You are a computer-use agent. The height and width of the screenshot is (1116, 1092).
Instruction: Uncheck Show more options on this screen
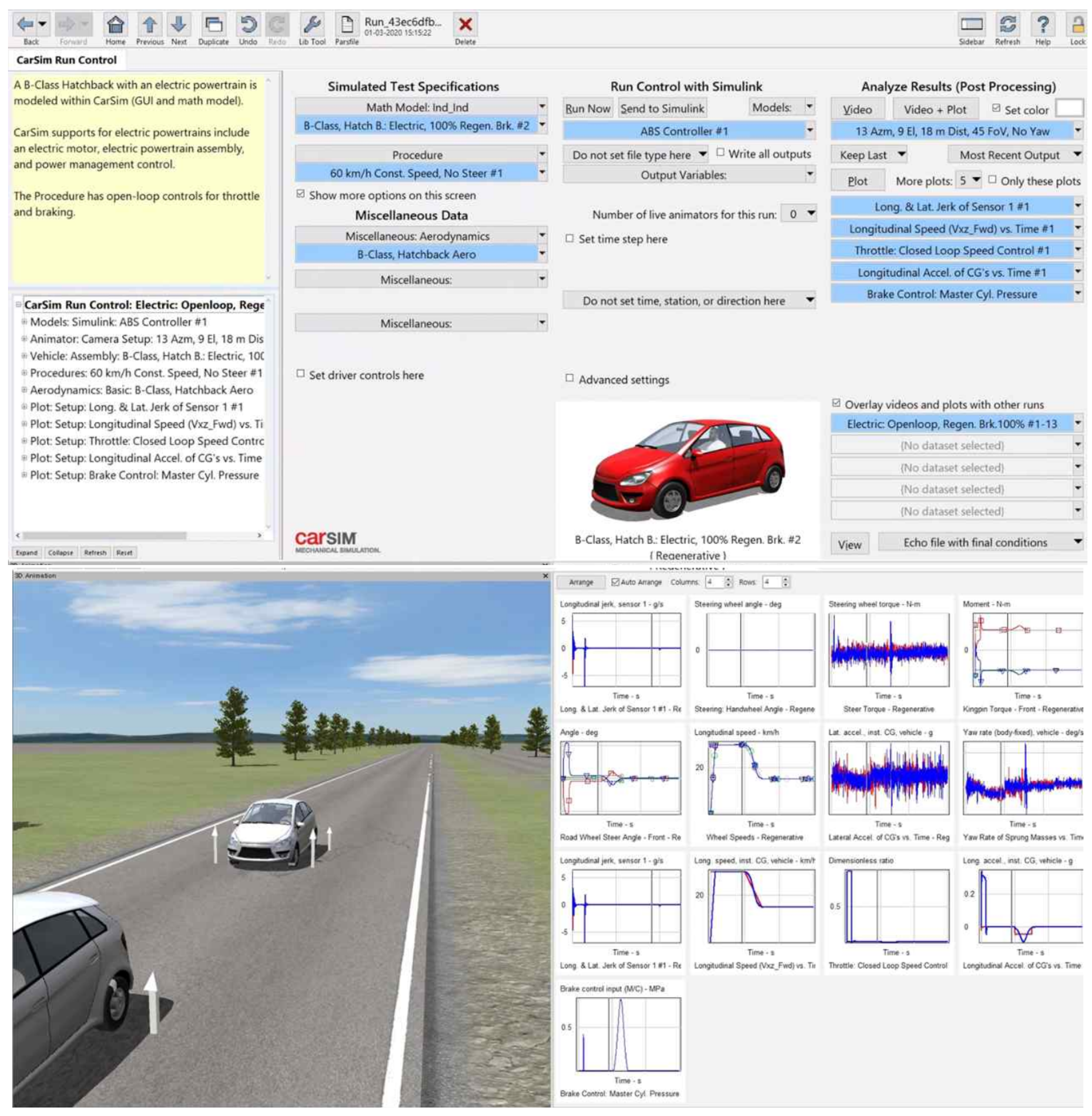click(x=301, y=195)
